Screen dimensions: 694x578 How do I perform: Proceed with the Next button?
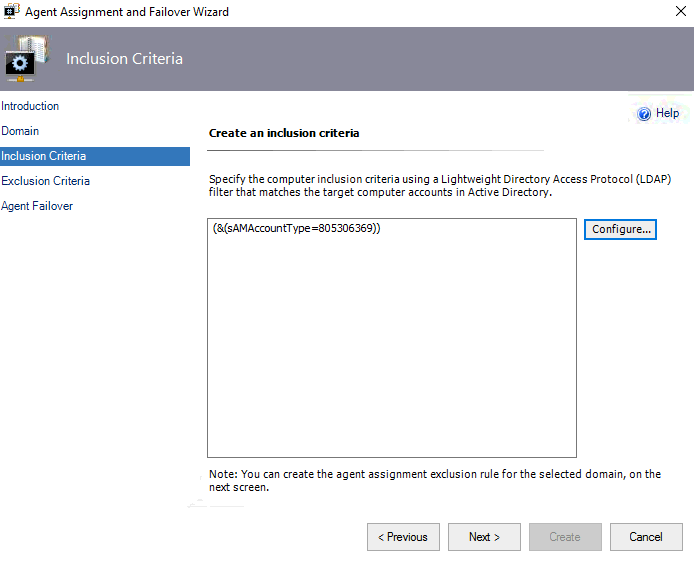point(484,537)
